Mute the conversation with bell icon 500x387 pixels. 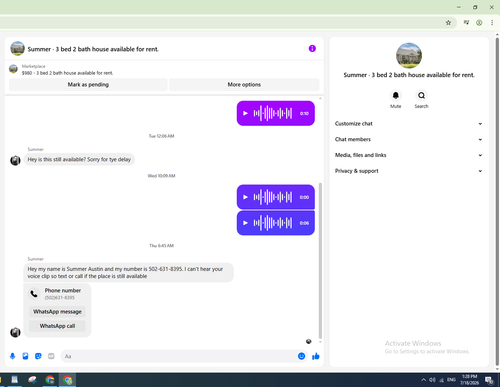click(395, 96)
